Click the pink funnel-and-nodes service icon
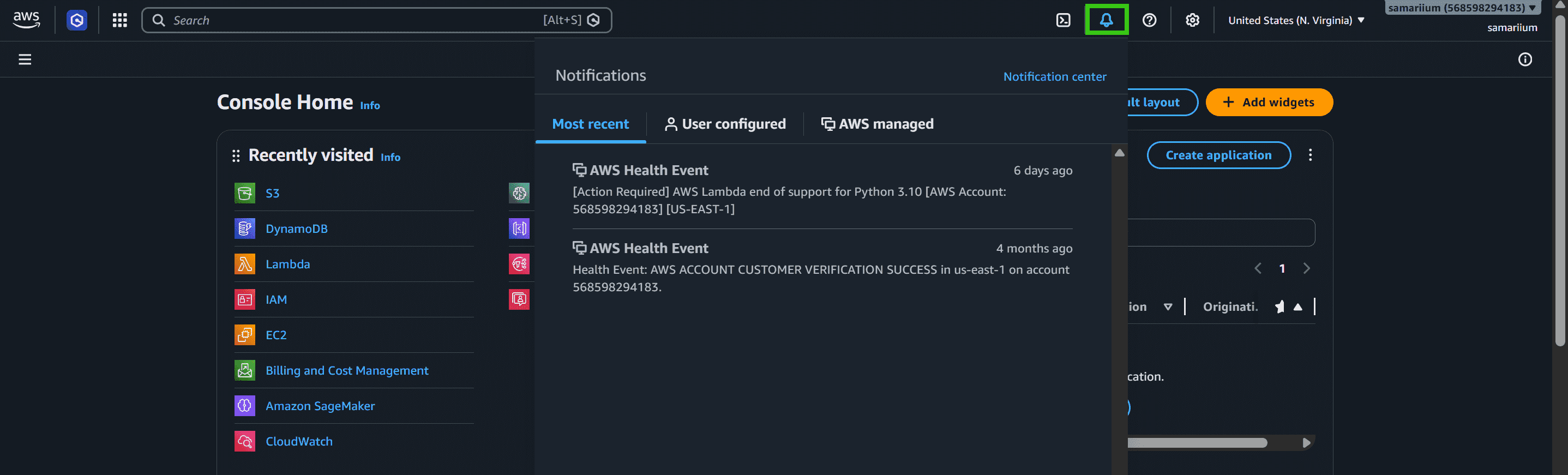 pyautogui.click(x=519, y=264)
